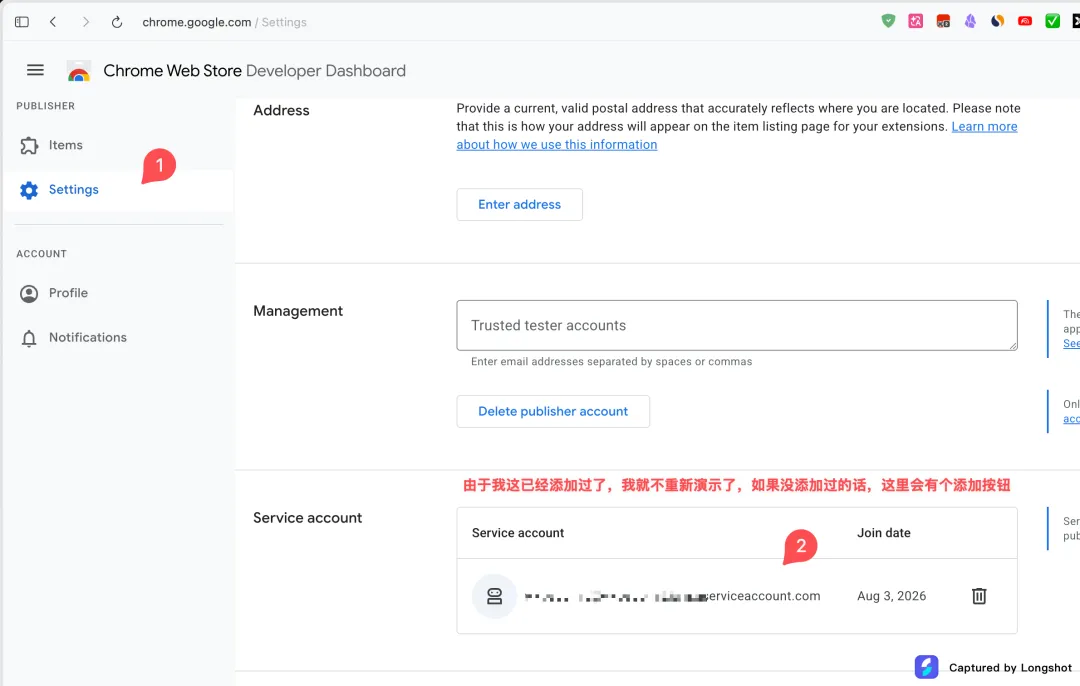Screen dimensions: 1080x686
Task: Select Settings in the sidebar
Action: pyautogui.click(x=118, y=190)
